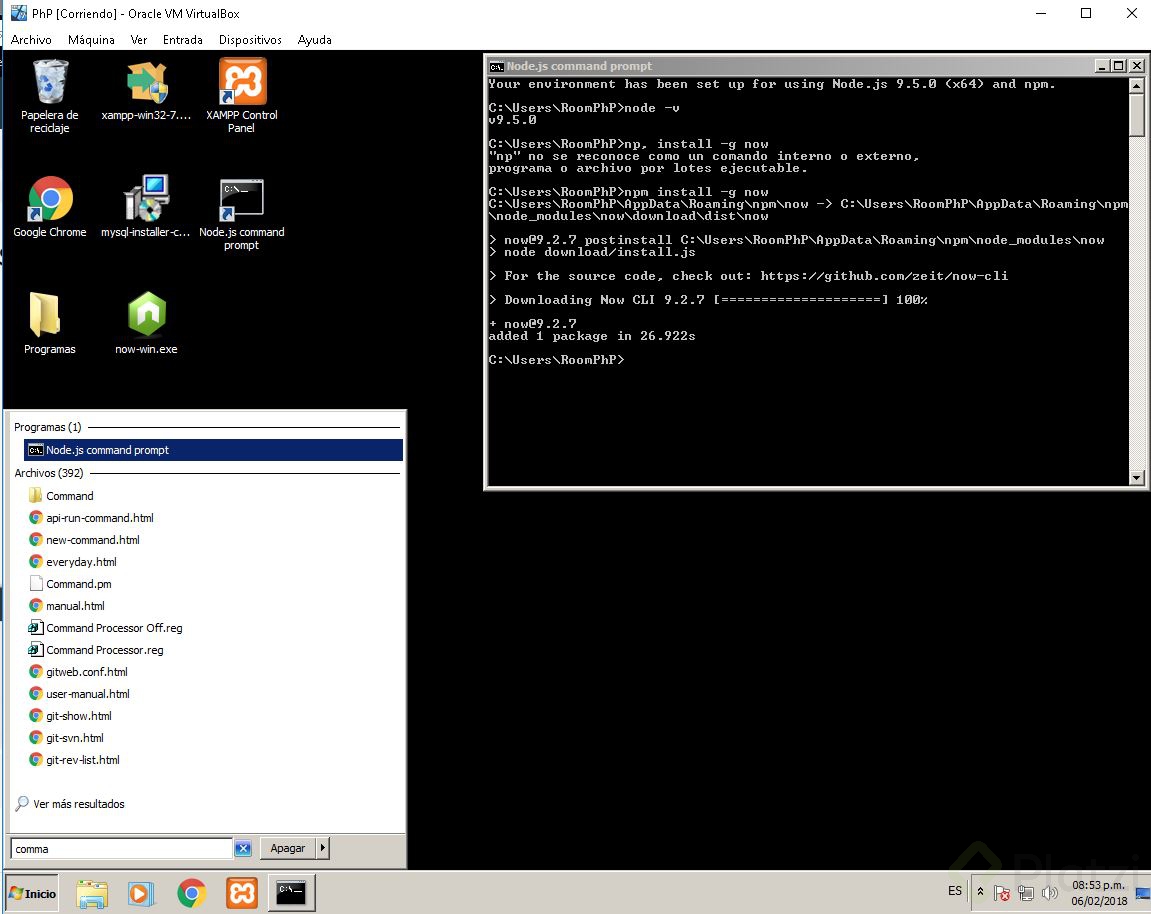
Task: Launch Google Chrome from the desktop
Action: (x=50, y=207)
